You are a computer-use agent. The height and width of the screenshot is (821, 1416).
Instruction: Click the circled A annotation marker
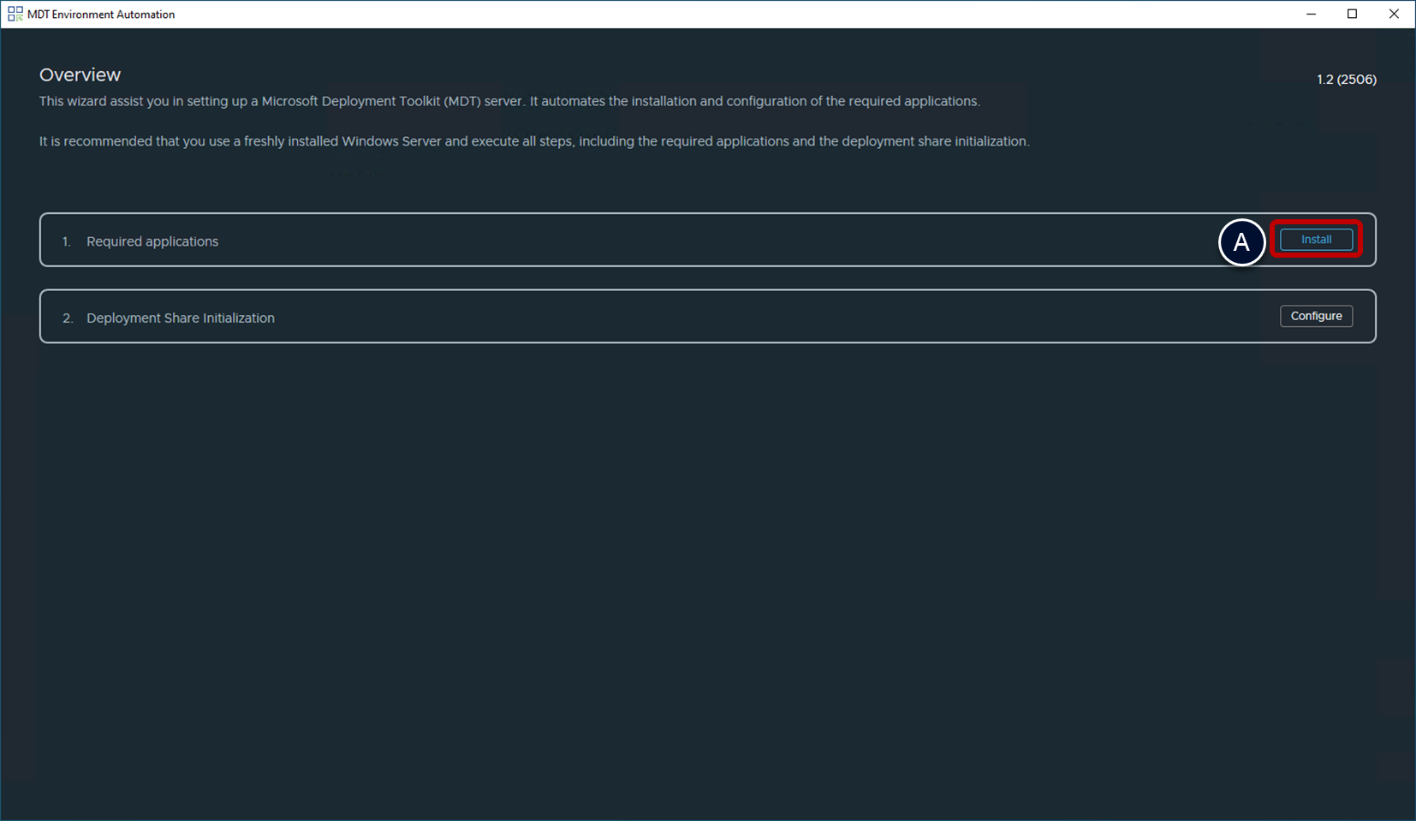coord(1241,243)
